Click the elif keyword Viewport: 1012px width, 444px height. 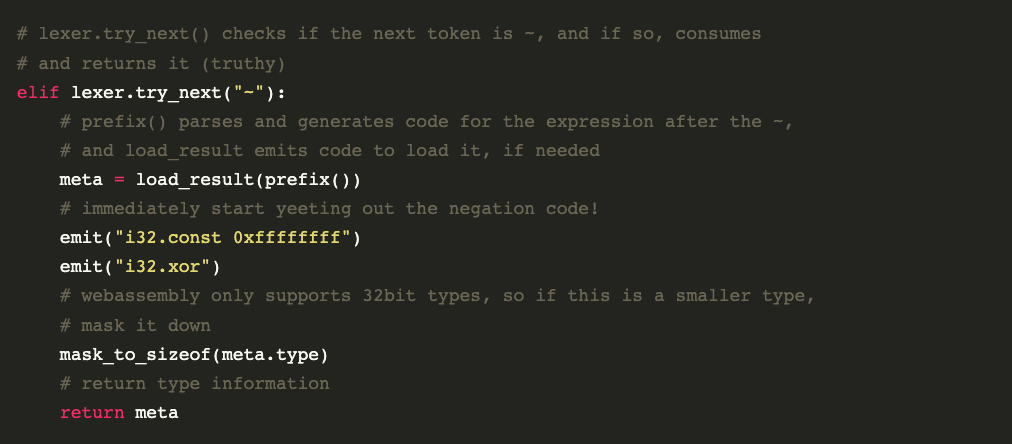click(37, 93)
